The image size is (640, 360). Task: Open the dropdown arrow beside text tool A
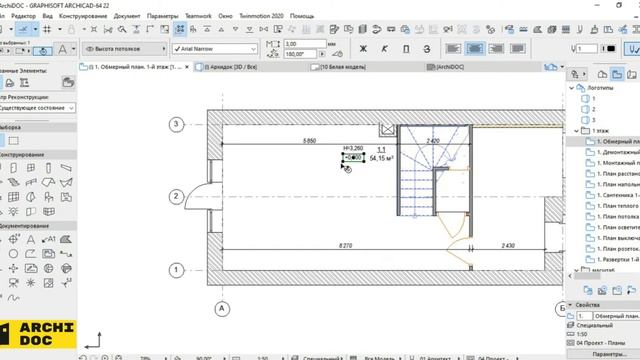[73, 49]
